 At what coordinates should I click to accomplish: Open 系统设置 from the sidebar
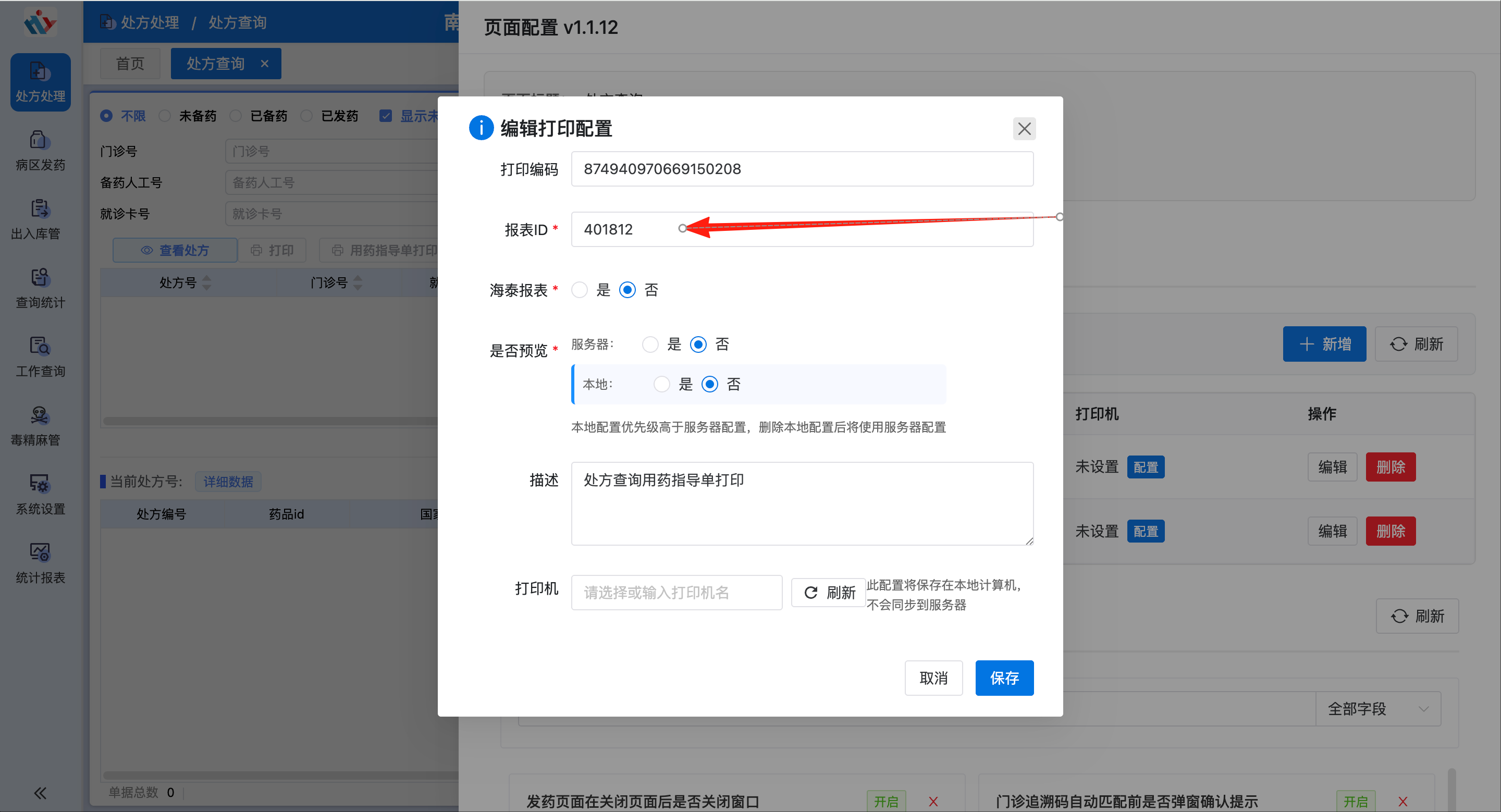click(x=40, y=495)
